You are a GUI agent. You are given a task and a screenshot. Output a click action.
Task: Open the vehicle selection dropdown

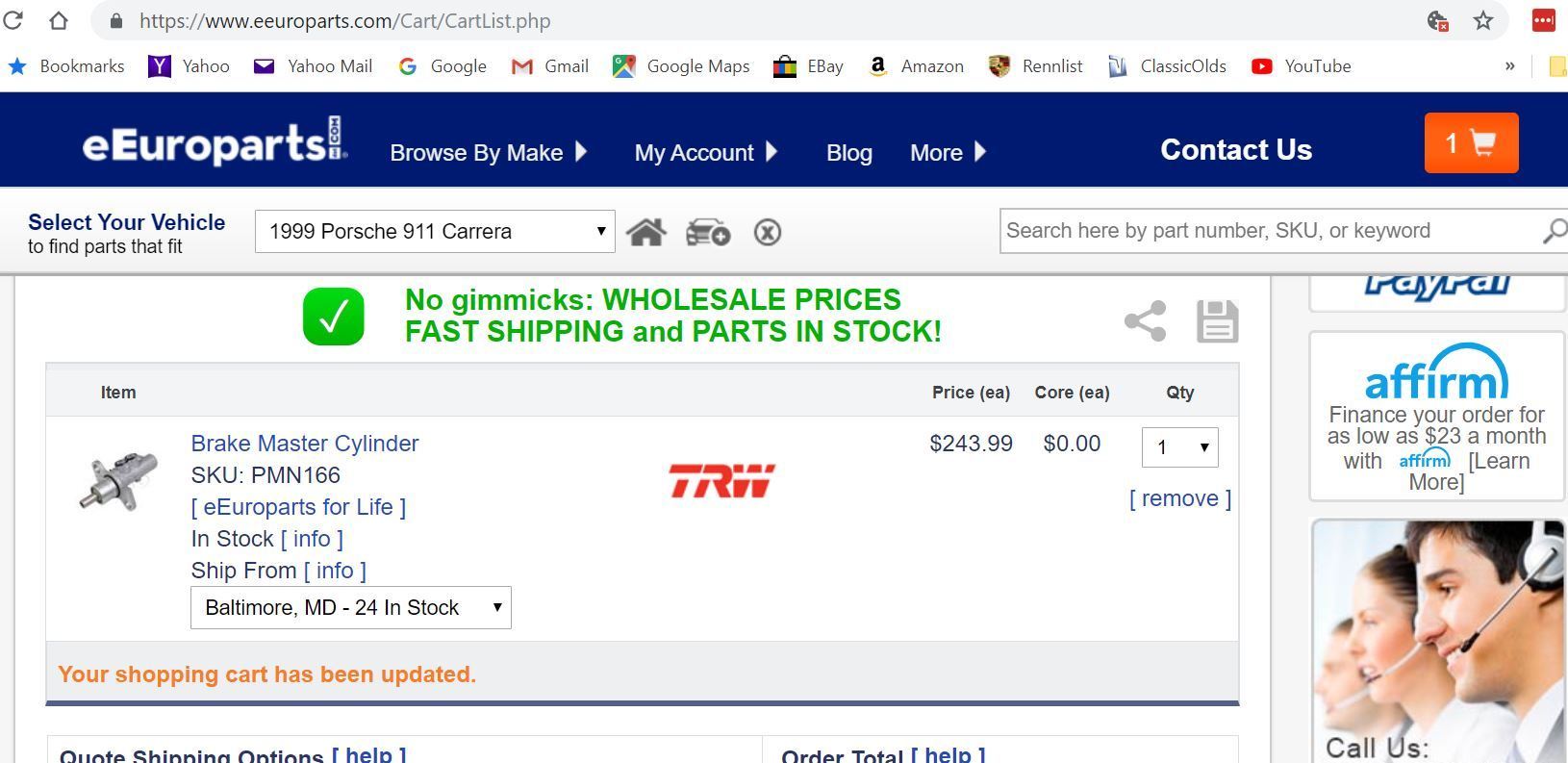[x=434, y=232]
